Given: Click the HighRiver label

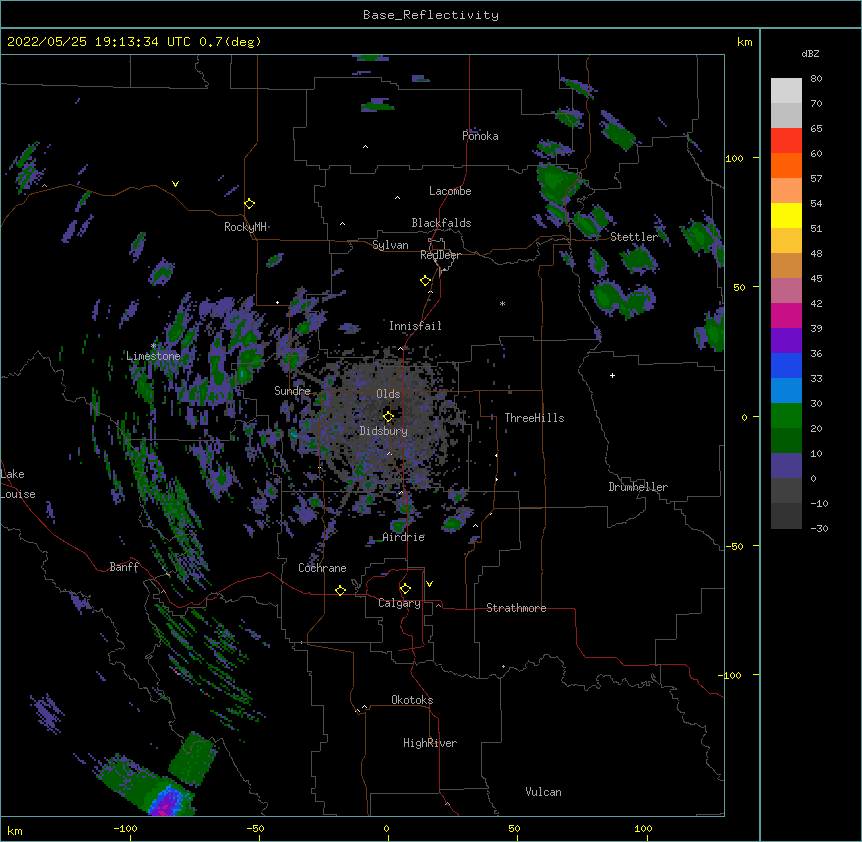Looking at the screenshot, I should 430,743.
